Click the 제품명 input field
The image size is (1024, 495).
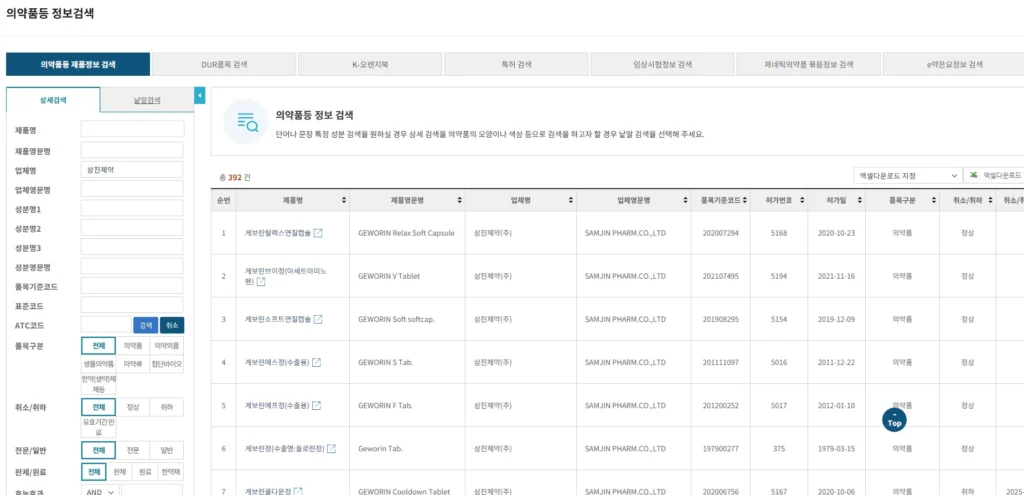pos(133,129)
